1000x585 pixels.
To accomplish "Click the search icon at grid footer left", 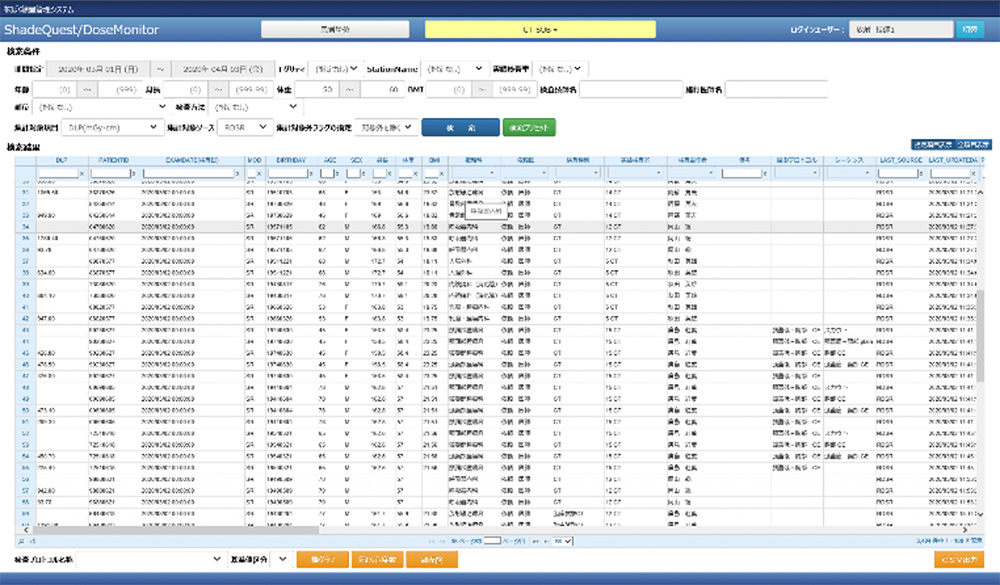I will pos(21,541).
